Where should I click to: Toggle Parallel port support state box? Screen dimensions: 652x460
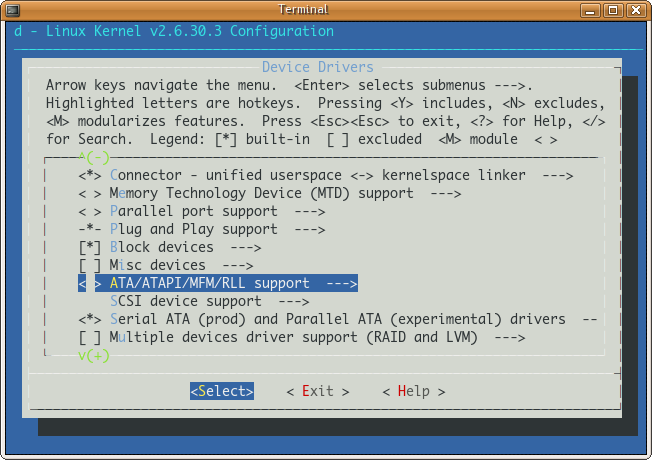coord(90,212)
